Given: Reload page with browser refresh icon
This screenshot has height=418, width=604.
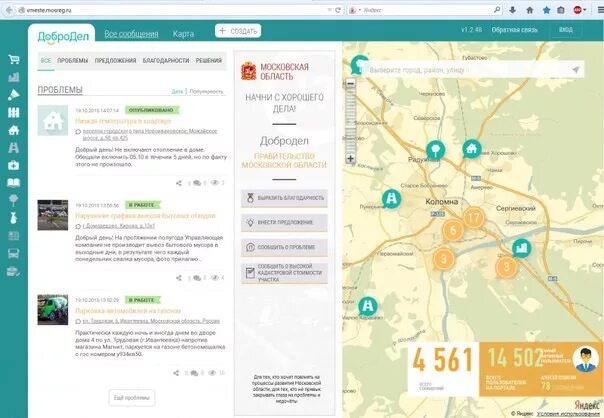Looking at the screenshot, I should click(x=338, y=10).
